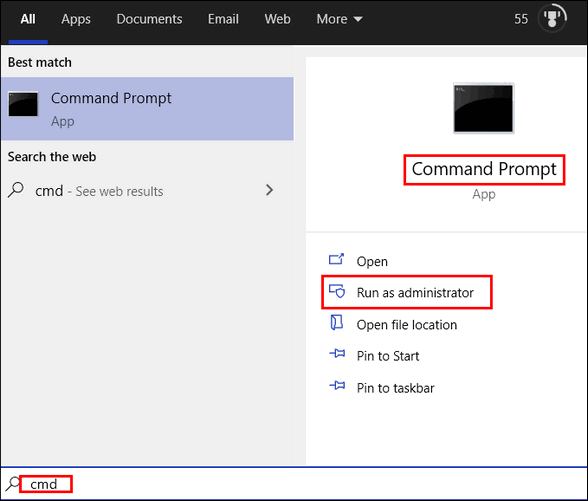The width and height of the screenshot is (588, 501).
Task: Click the cmd search input field
Action: (294, 484)
